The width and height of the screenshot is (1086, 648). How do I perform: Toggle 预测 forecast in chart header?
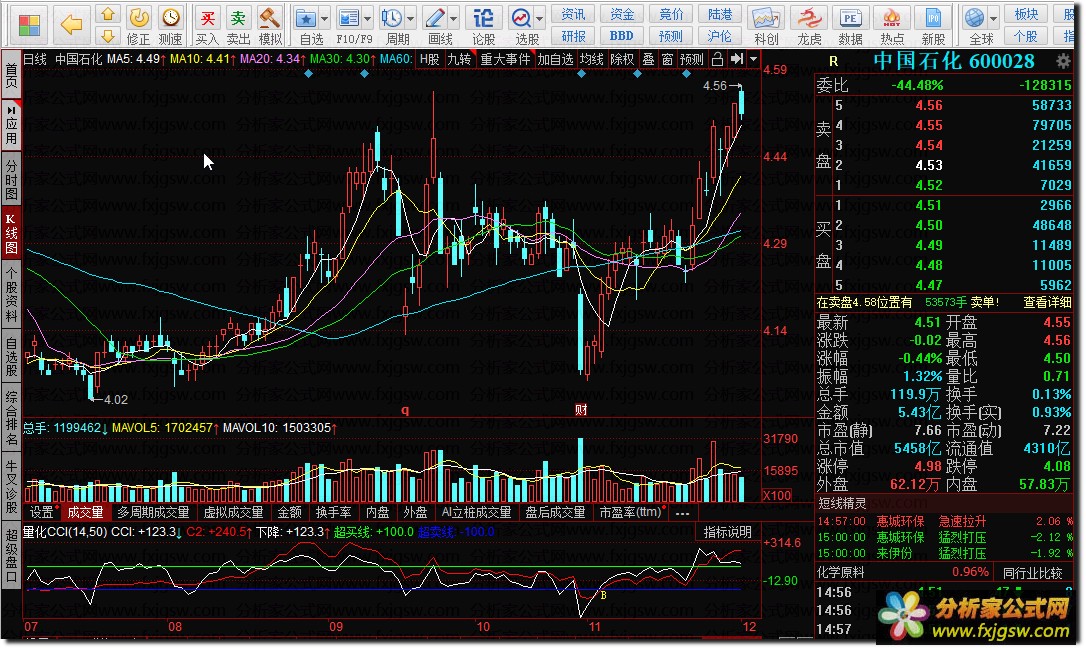click(691, 60)
